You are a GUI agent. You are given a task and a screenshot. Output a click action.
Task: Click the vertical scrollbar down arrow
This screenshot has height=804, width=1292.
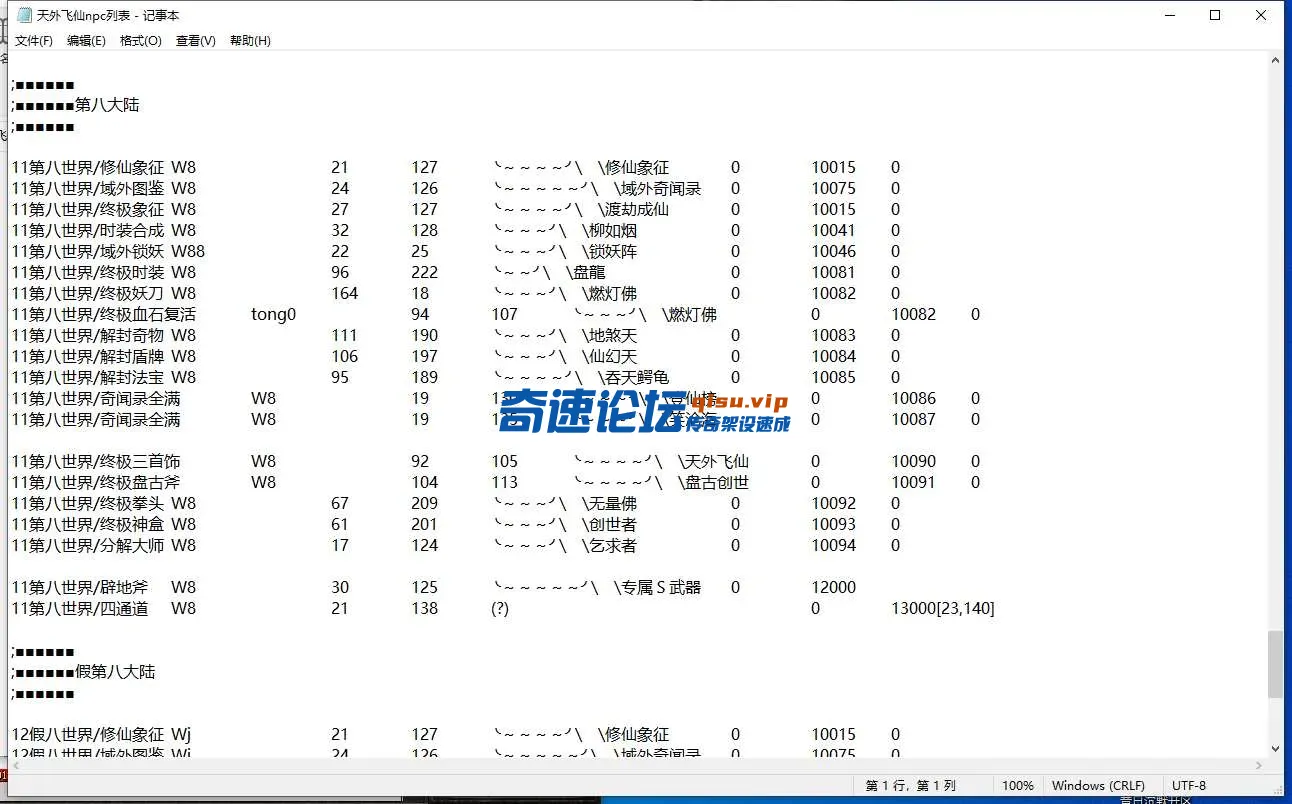coord(1275,748)
